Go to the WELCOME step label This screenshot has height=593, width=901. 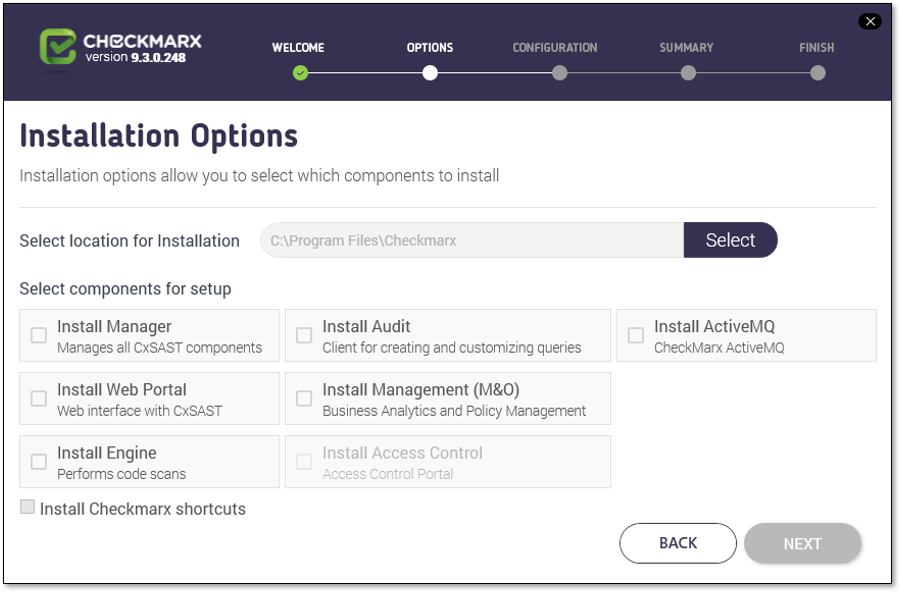coord(298,48)
